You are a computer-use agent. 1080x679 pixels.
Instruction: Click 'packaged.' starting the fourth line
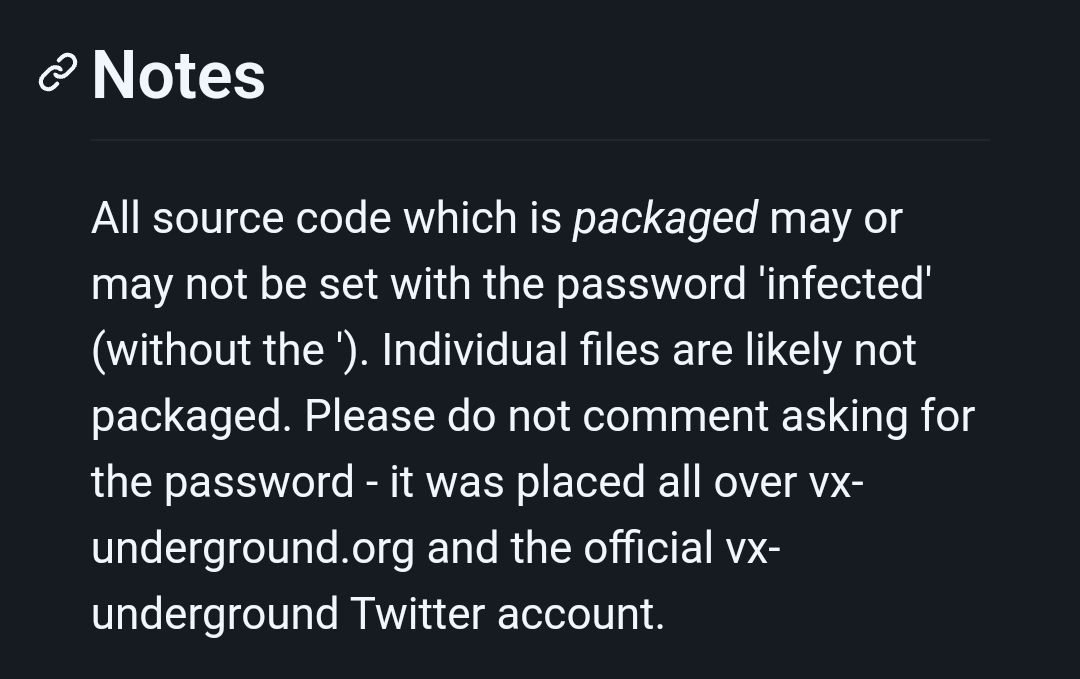pyautogui.click(x=190, y=416)
